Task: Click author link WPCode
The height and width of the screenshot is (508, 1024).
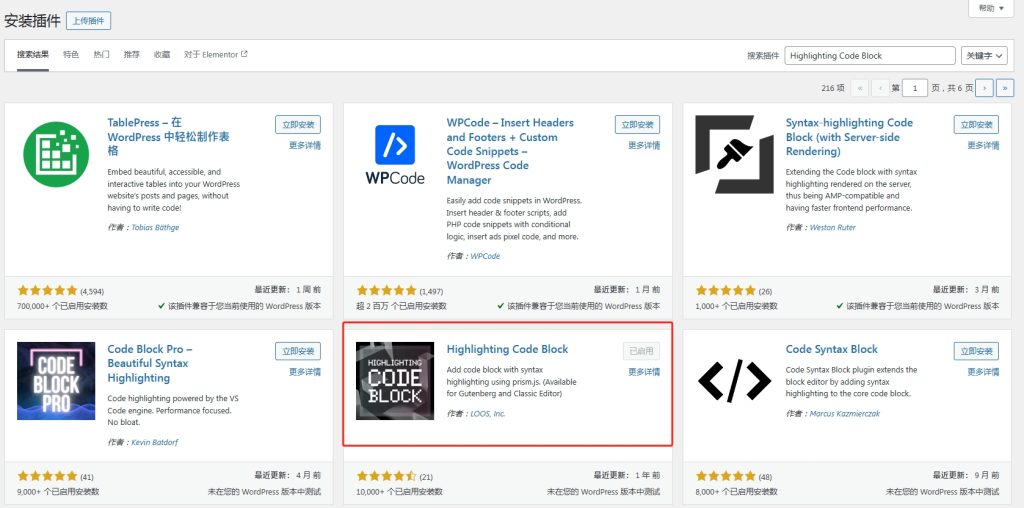Action: [x=485, y=257]
